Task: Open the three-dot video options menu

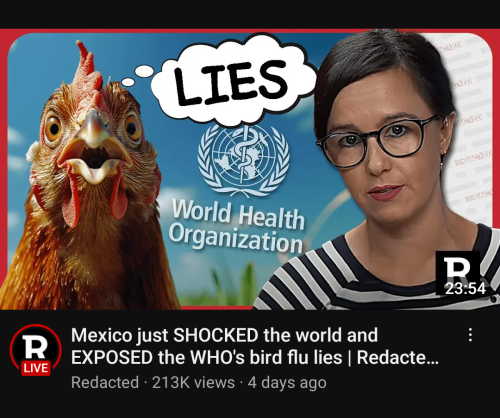Action: 470,335
